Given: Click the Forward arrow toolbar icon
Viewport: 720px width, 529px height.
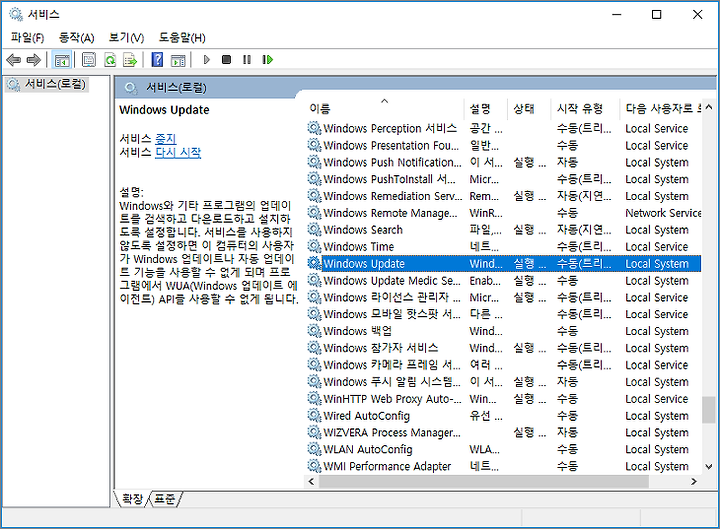Looking at the screenshot, I should (33, 60).
